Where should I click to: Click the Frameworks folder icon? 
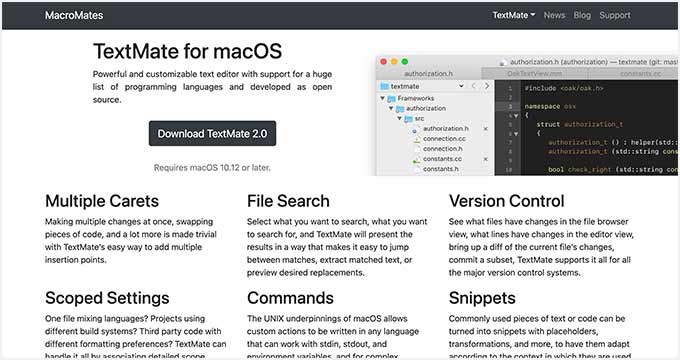[392, 99]
